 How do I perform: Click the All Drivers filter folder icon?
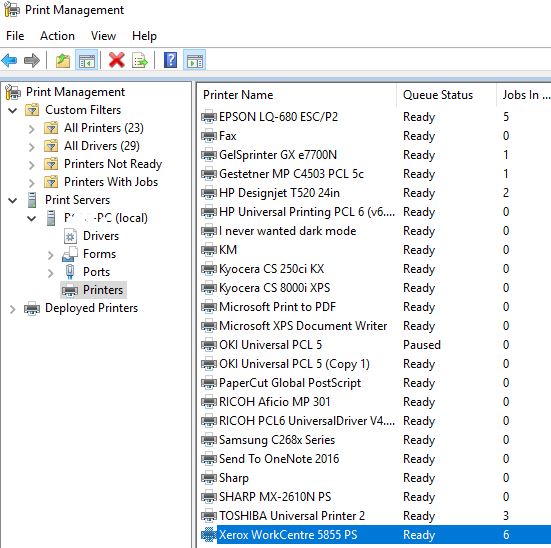coord(51,146)
